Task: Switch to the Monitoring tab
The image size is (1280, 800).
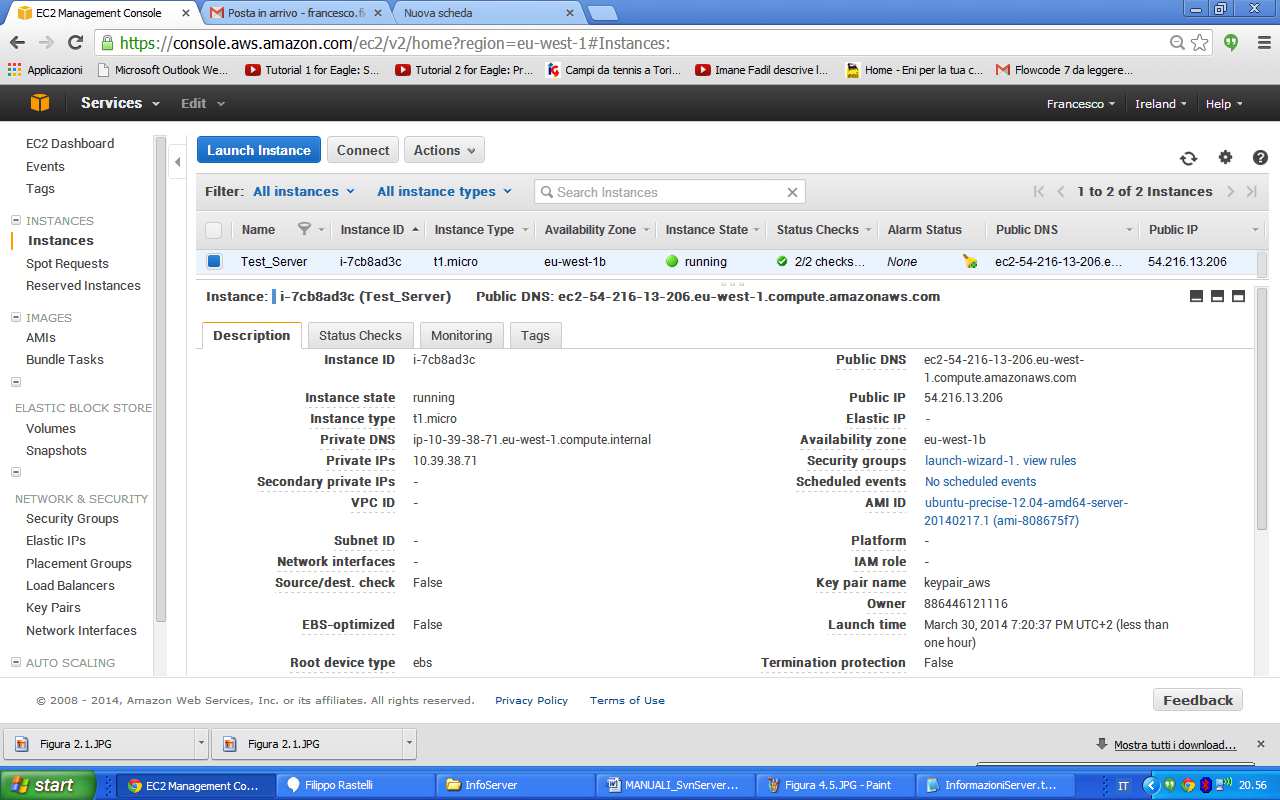Action: tap(461, 335)
